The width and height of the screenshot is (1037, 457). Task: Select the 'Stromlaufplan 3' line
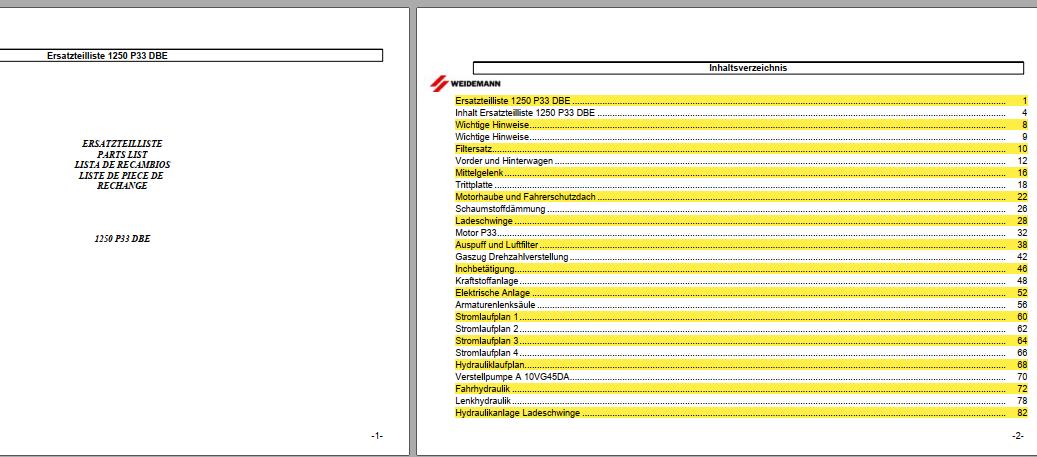741,341
